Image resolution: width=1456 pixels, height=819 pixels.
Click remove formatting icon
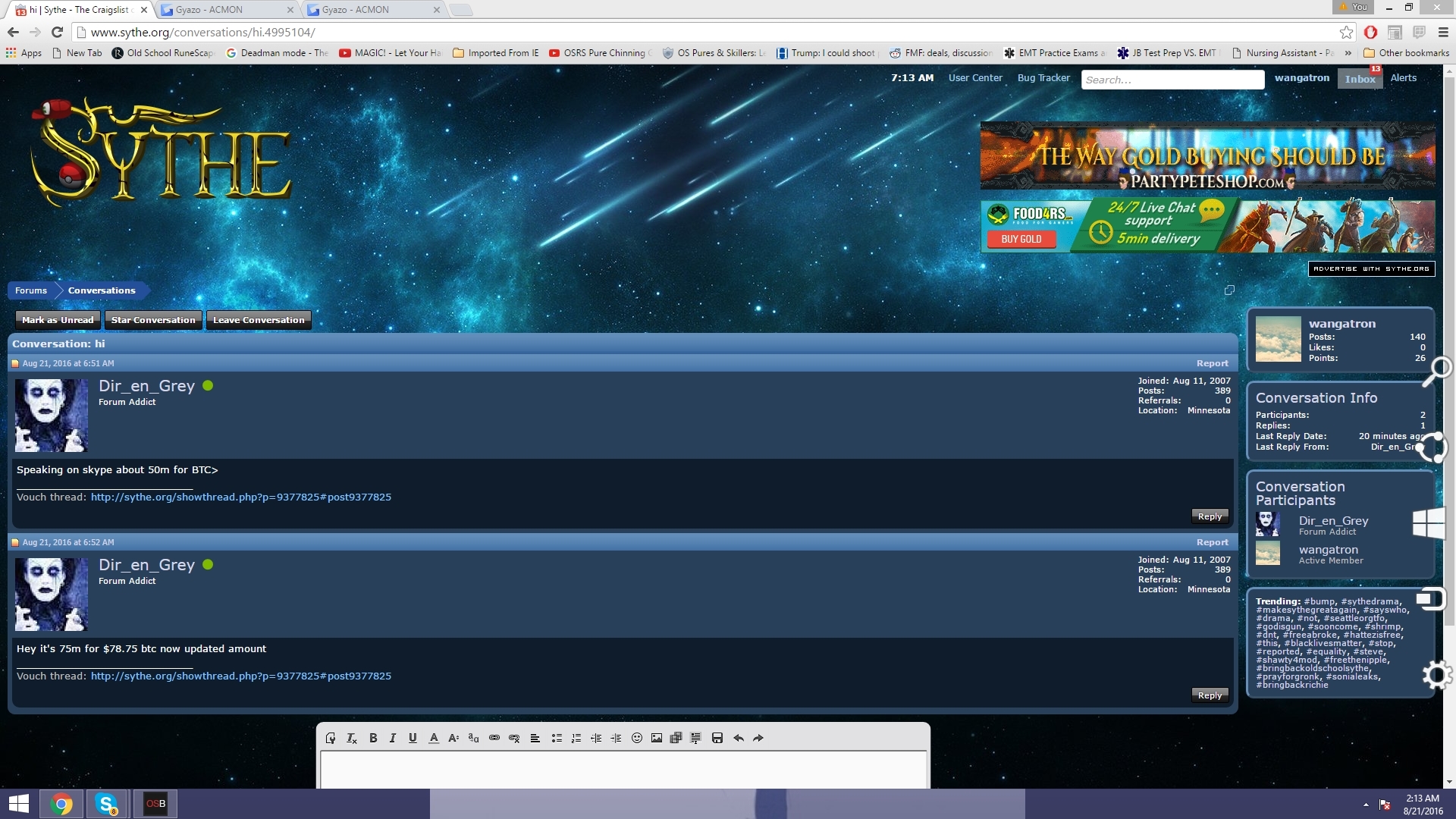(x=352, y=738)
